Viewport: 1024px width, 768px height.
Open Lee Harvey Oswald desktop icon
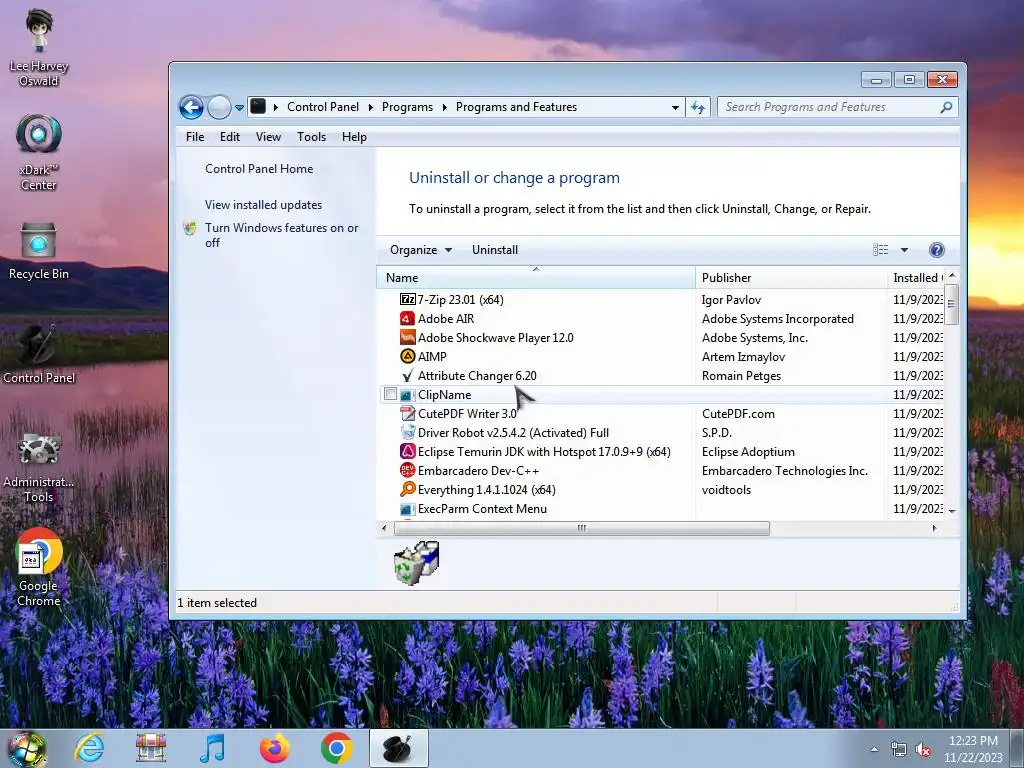tap(39, 47)
